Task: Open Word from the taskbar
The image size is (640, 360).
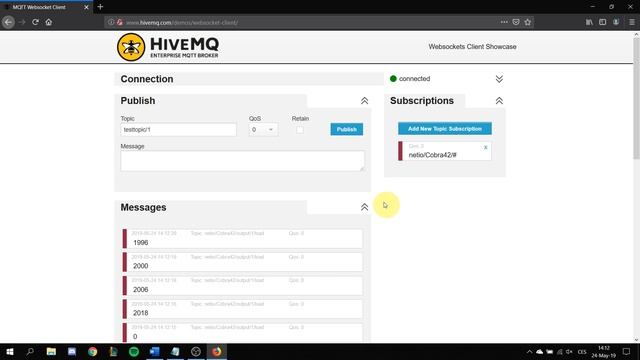Action: tap(155, 351)
